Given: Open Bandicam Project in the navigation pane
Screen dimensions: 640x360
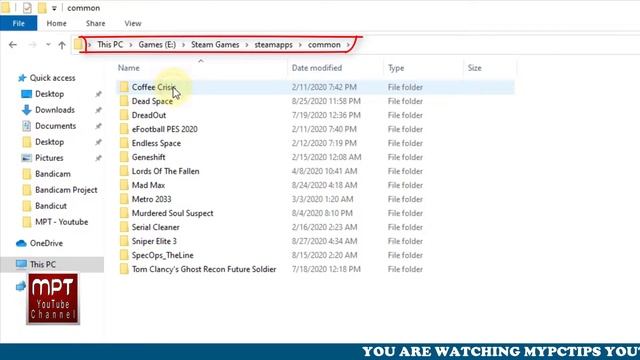Looking at the screenshot, I should [x=66, y=190].
